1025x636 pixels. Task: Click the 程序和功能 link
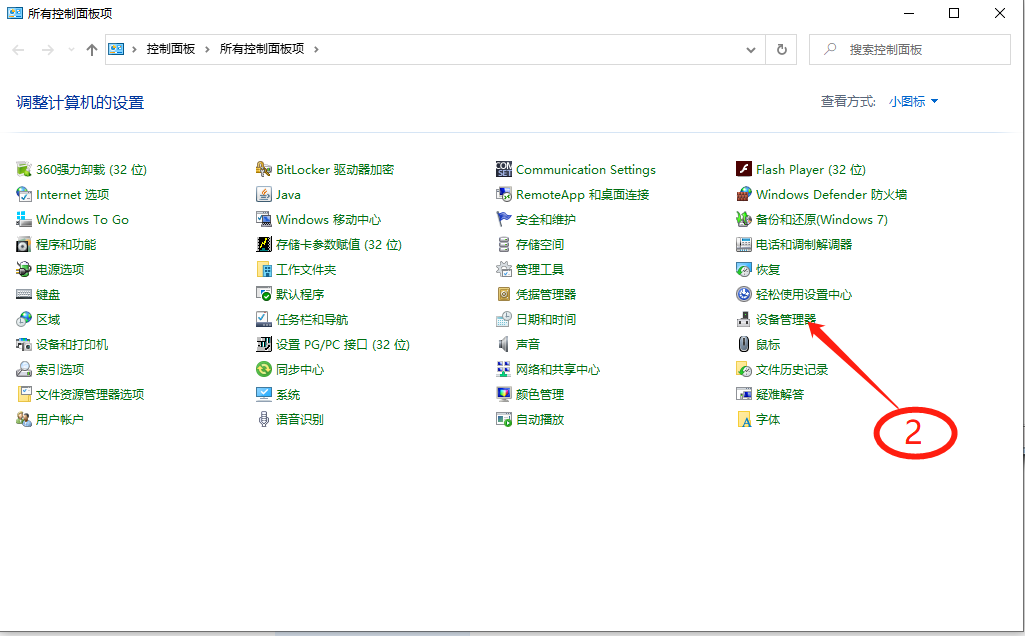[x=66, y=245]
